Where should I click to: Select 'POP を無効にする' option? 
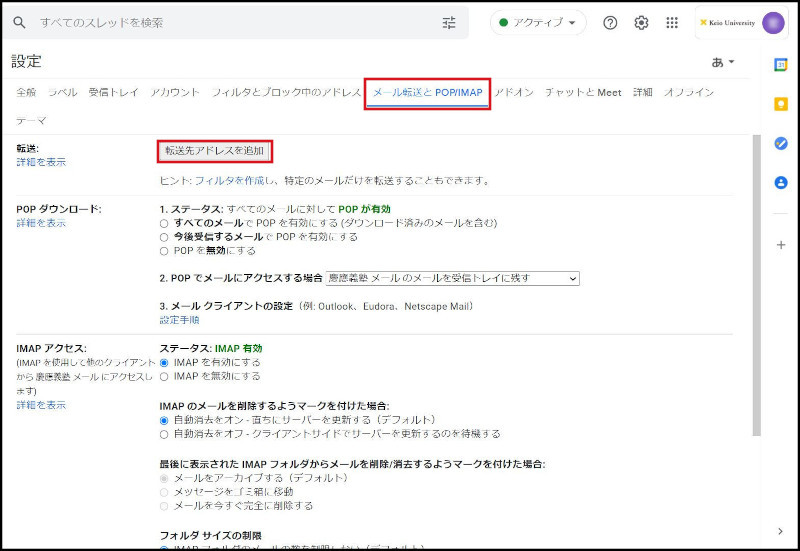tap(165, 251)
